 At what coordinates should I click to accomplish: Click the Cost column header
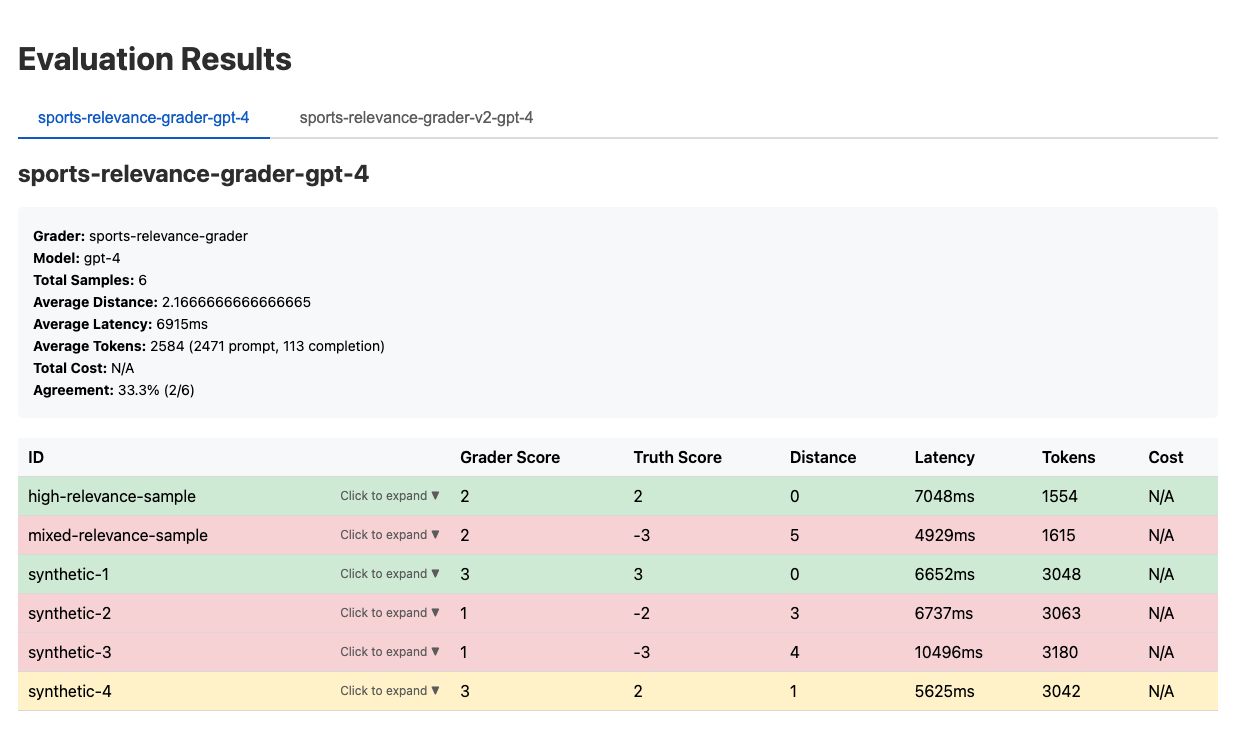1165,457
